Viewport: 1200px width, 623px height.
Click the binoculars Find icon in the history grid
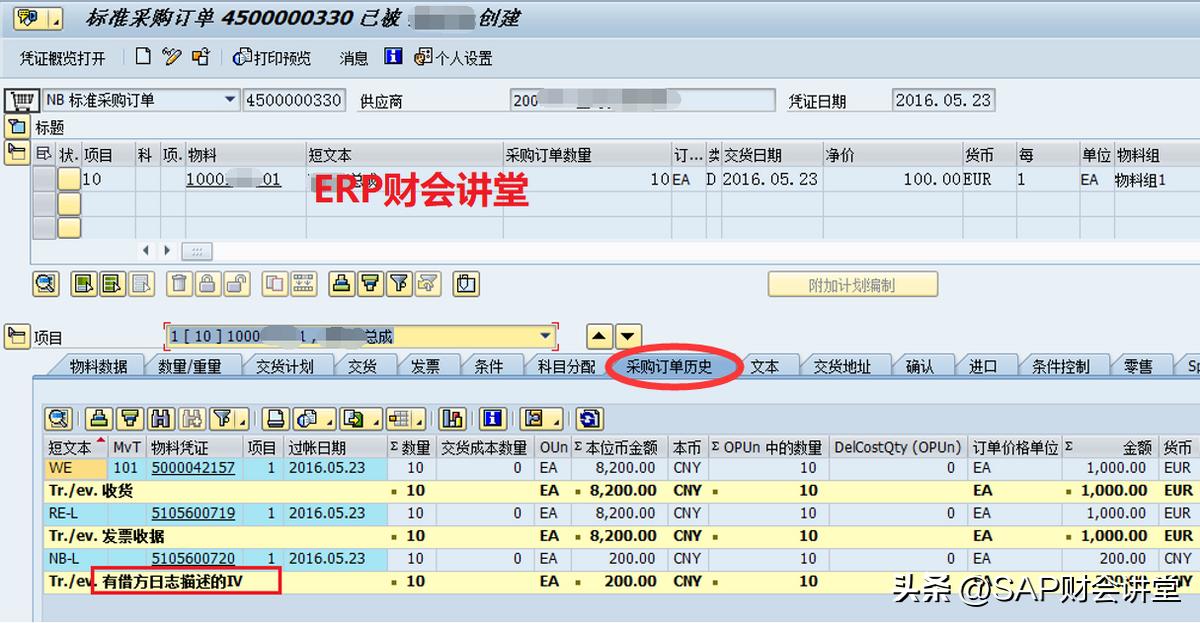coord(160,418)
